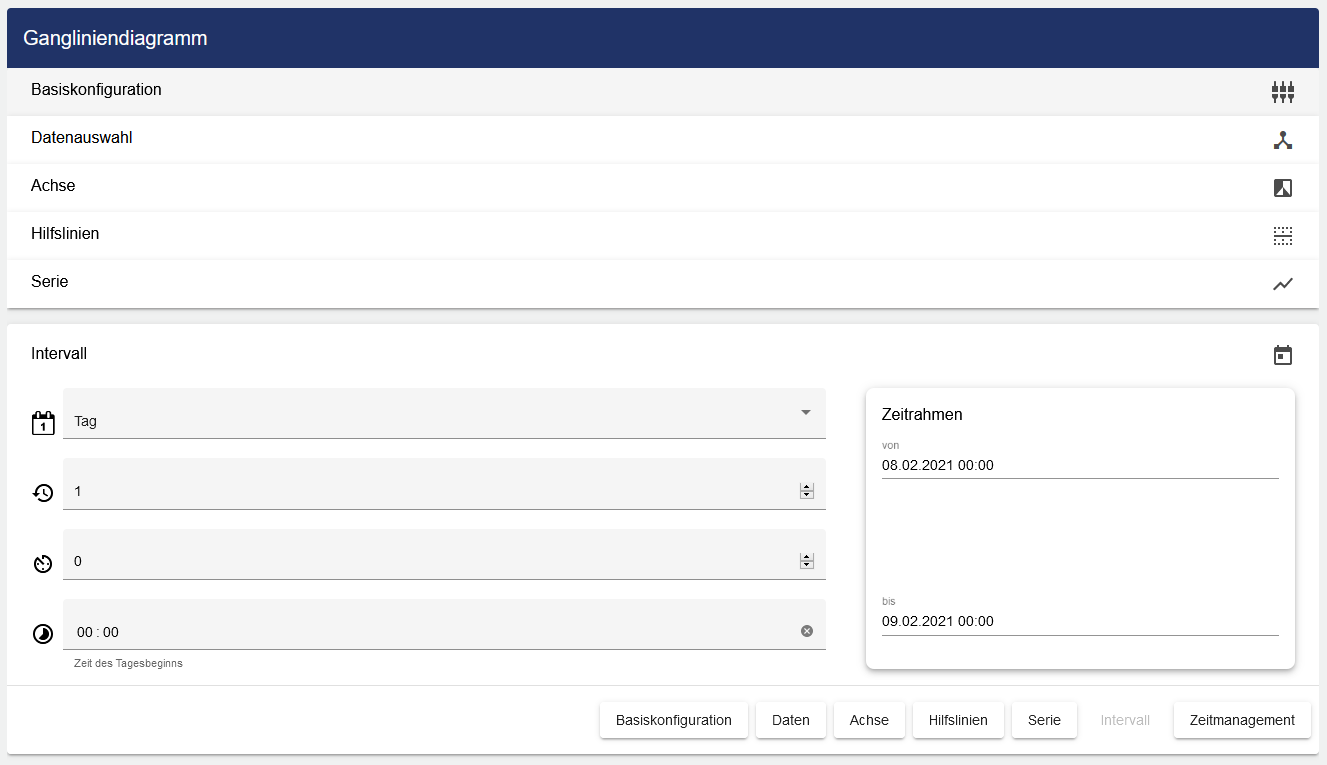Click the 'von' date field 08.02.2021

pos(1079,466)
